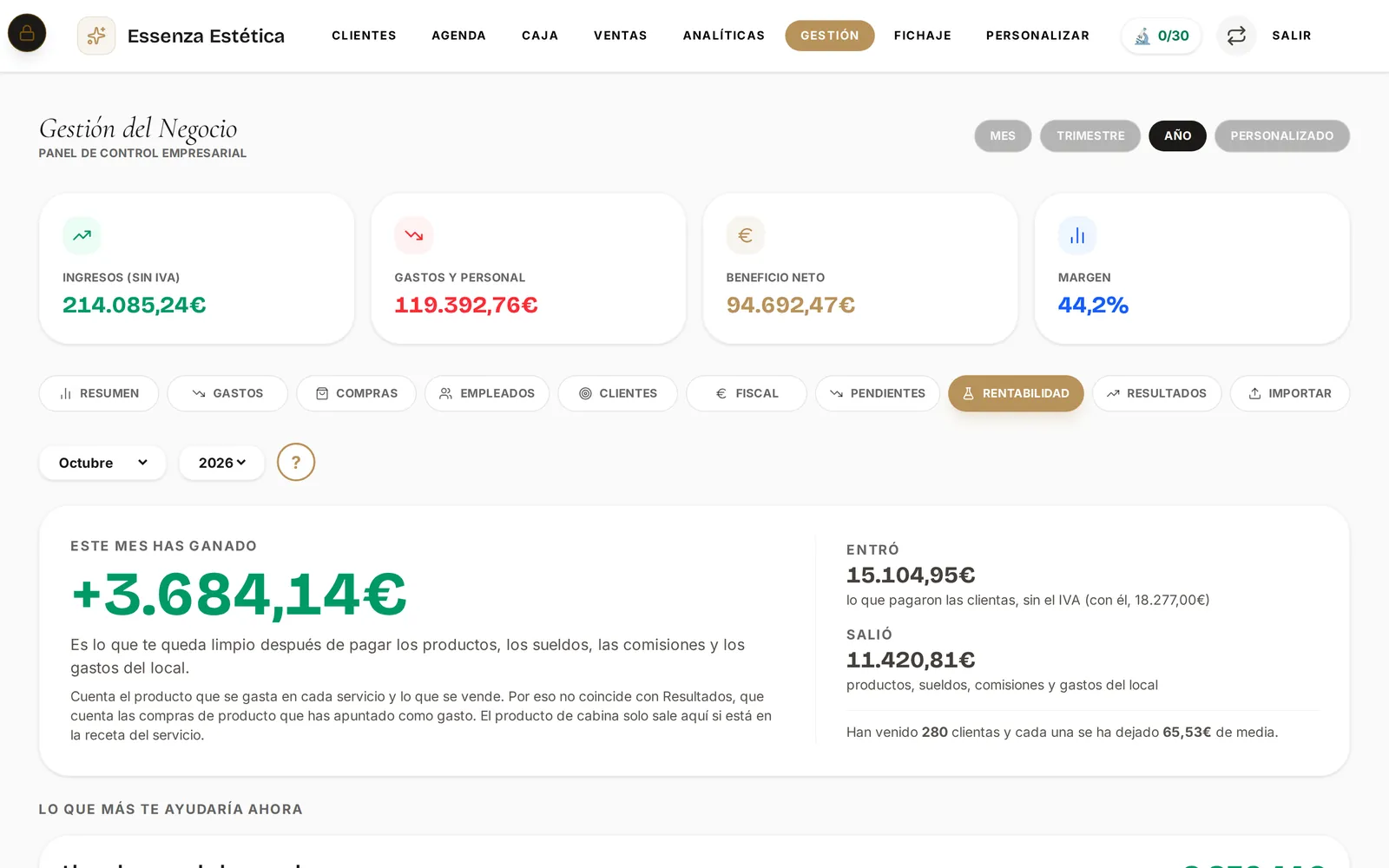Viewport: 1389px width, 868px height.
Task: Click the 11.420,81€ Salió amount
Action: 911,660
